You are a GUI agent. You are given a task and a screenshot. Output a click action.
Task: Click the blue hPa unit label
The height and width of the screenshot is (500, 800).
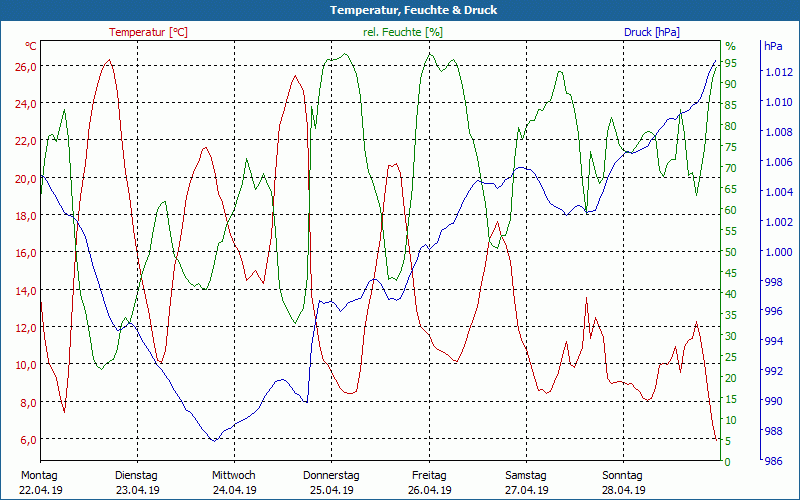pos(773,46)
